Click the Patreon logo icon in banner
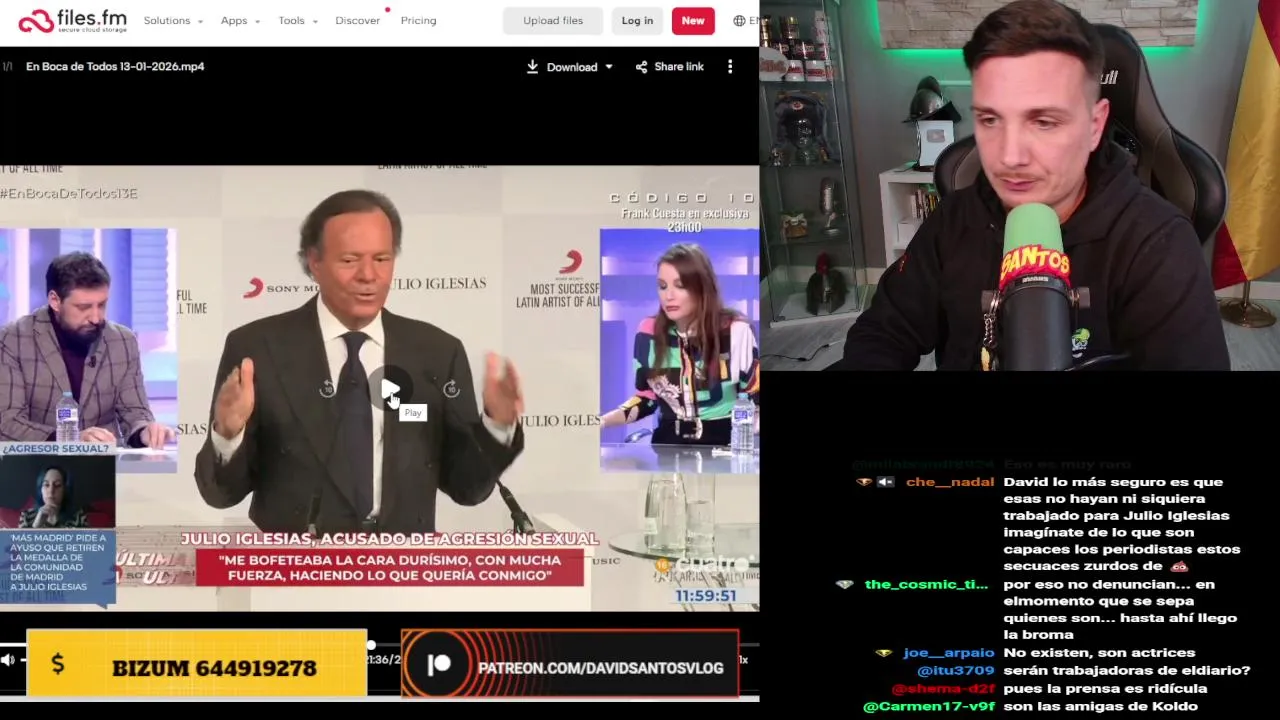This screenshot has width=1280, height=720. (439, 665)
